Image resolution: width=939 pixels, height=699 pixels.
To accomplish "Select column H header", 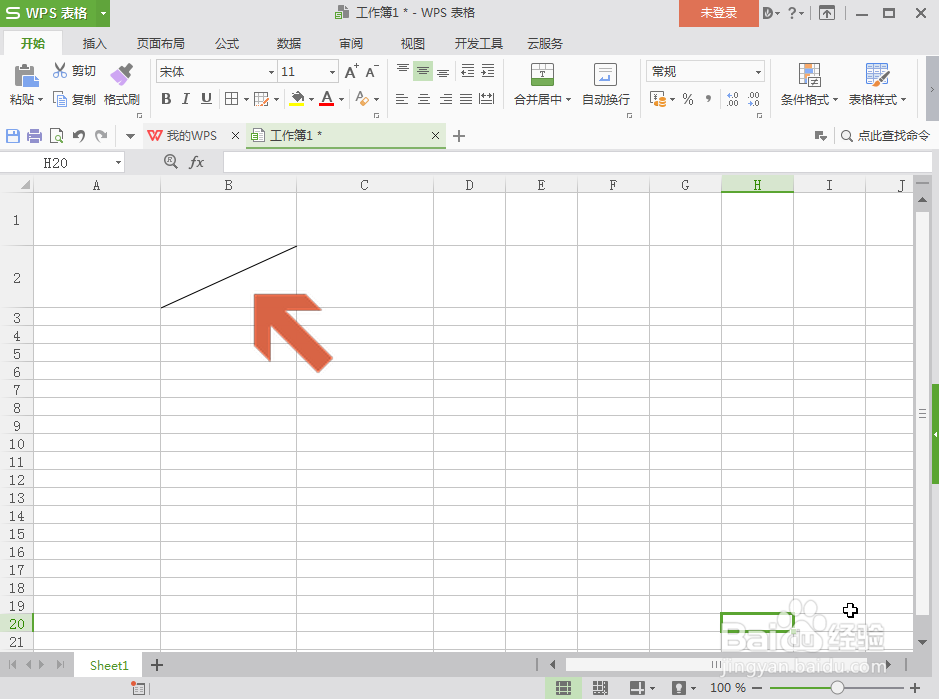I will (758, 184).
